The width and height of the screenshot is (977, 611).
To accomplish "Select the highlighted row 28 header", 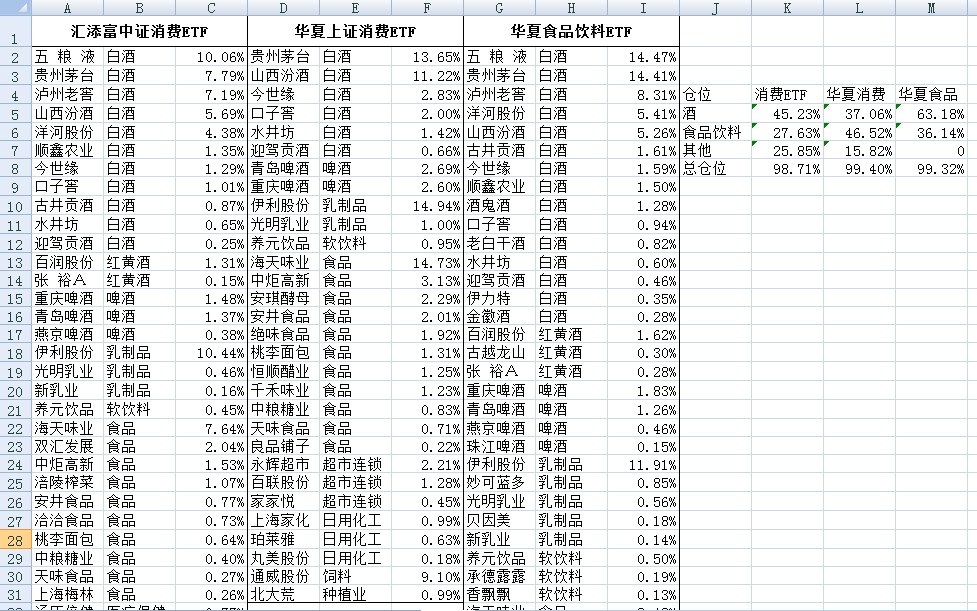I will point(16,540).
